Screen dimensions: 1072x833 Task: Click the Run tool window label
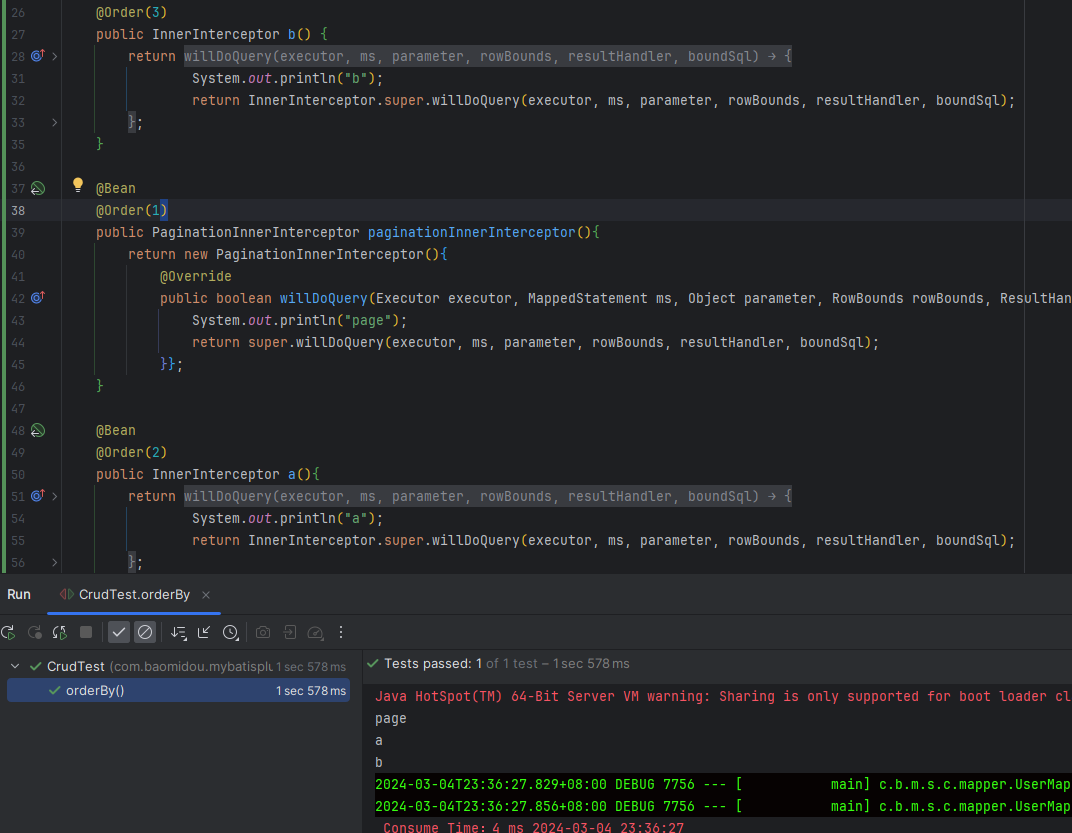pos(19,595)
